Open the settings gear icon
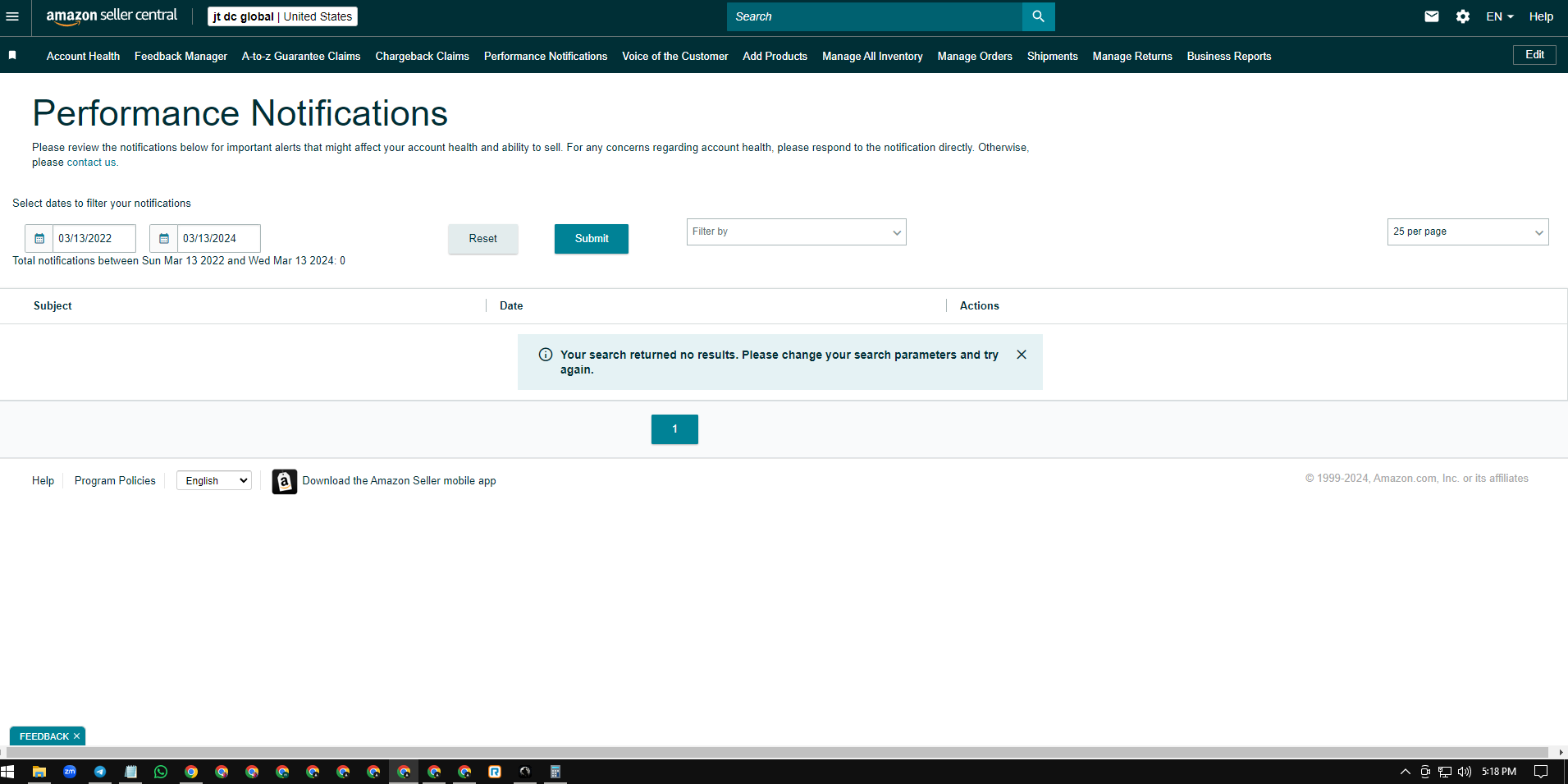The width and height of the screenshot is (1568, 784). pos(1463,16)
